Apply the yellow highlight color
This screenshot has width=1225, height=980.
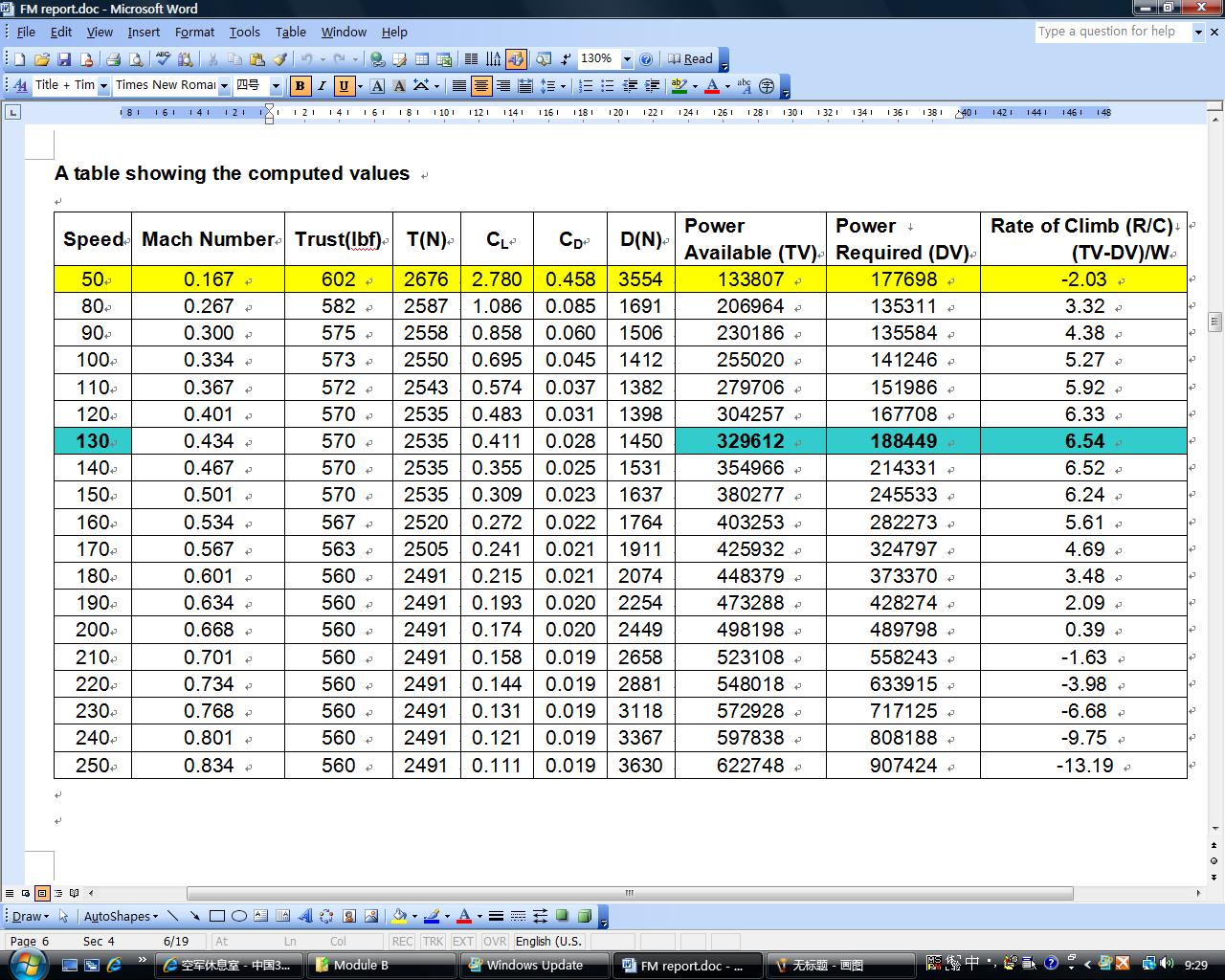679,86
